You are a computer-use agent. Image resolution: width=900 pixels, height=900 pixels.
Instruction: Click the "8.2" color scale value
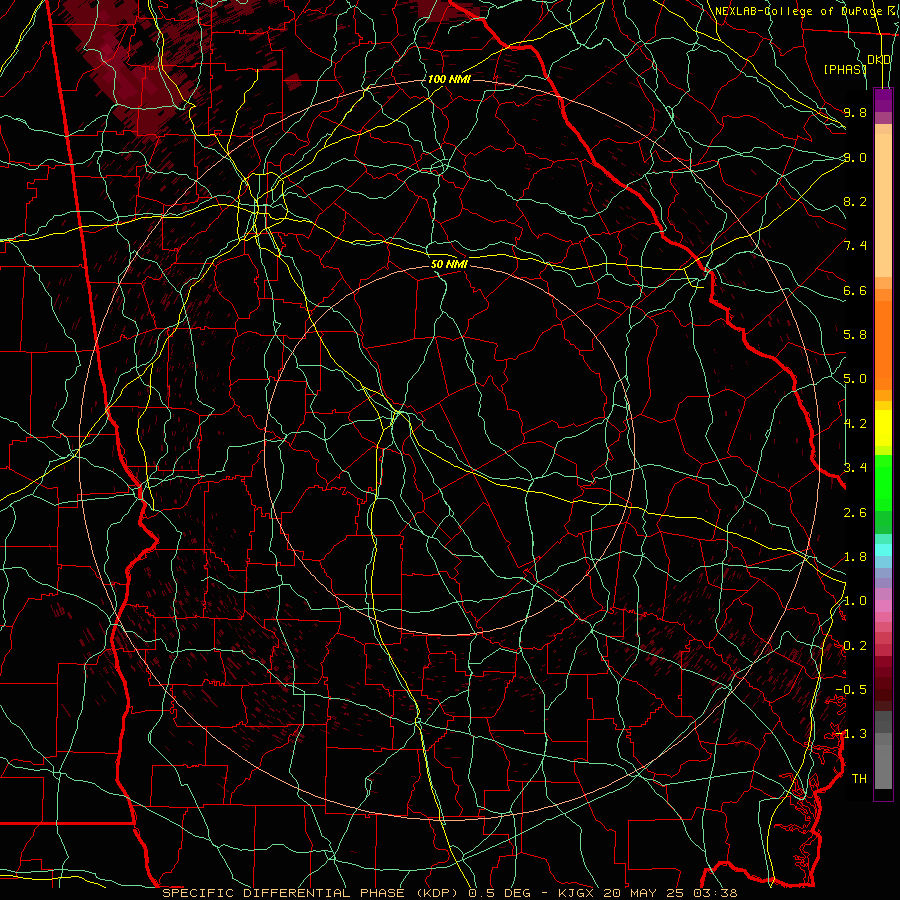pyautogui.click(x=855, y=201)
